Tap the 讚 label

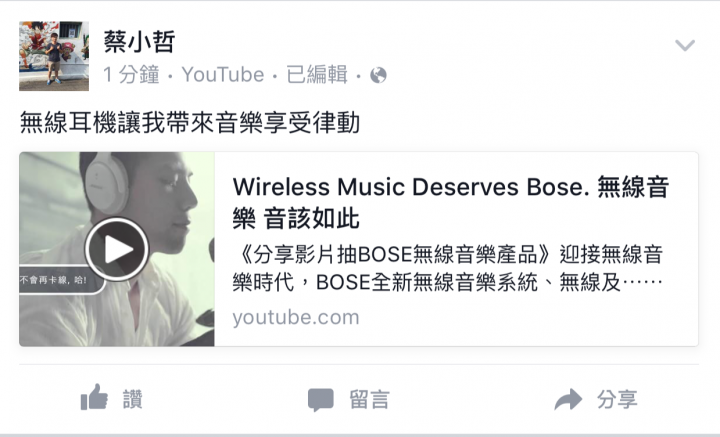(x=133, y=399)
